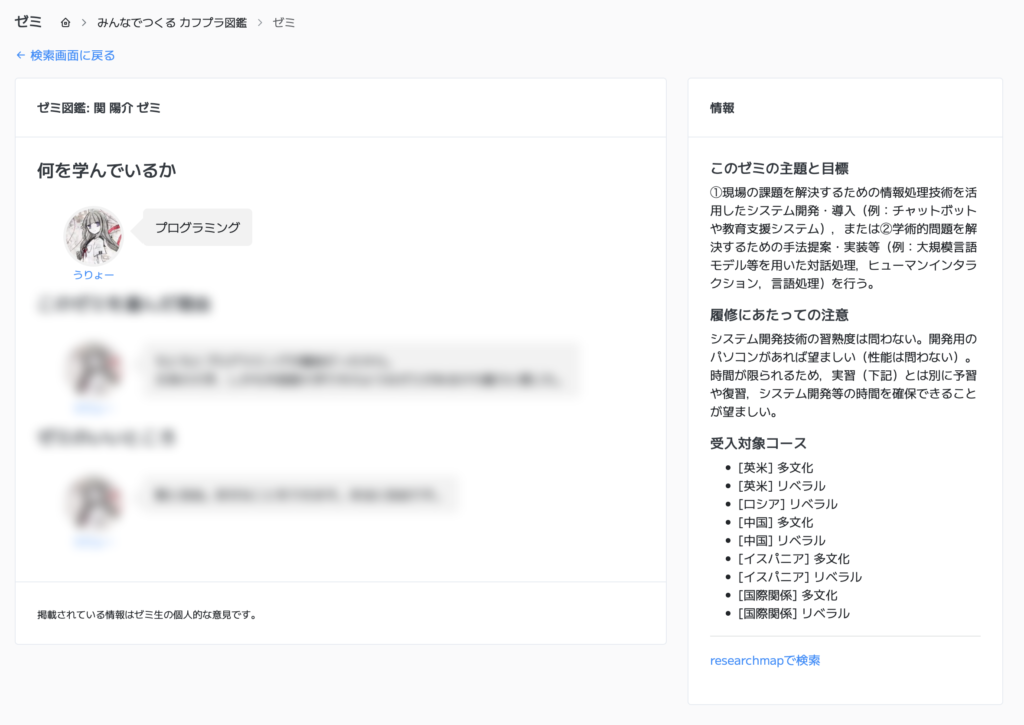This screenshot has width=1024, height=725.
Task: Open the うりょー username link under first avatar
Action: [93, 275]
